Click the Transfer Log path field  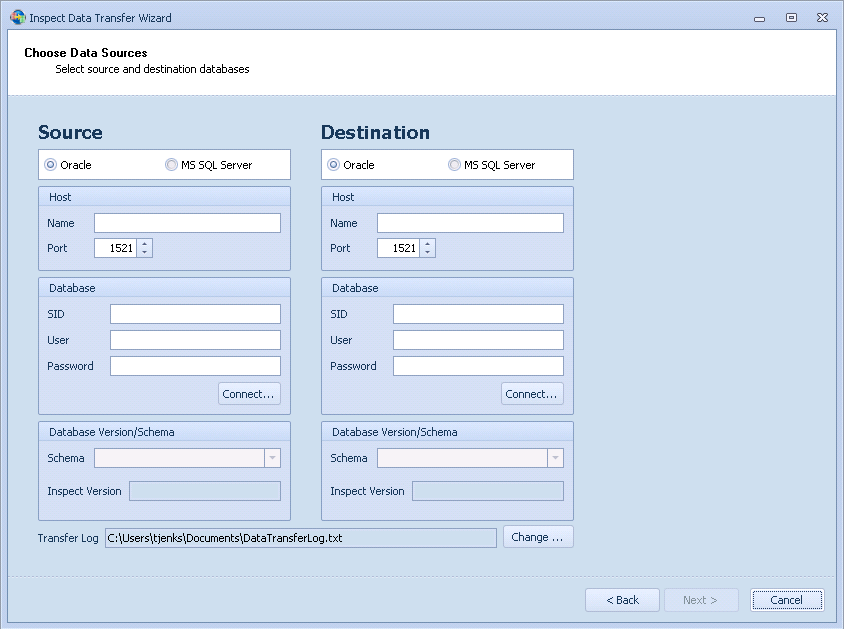[301, 538]
